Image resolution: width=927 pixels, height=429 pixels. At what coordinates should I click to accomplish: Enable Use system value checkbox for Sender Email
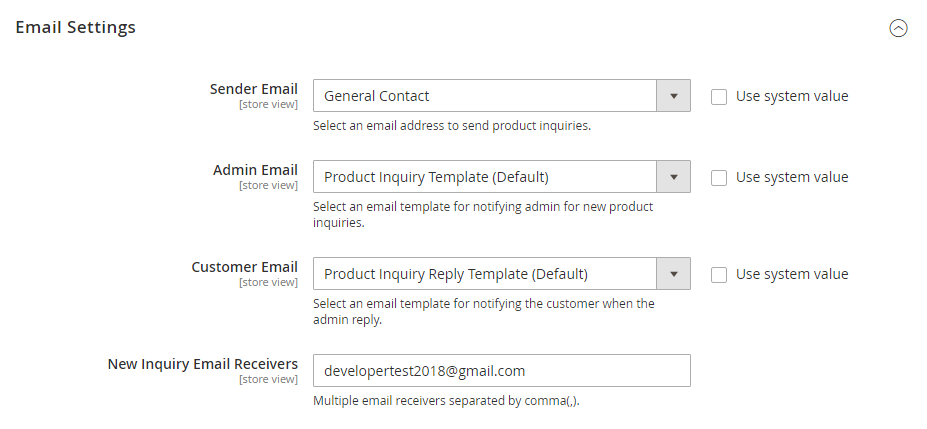pyautogui.click(x=719, y=97)
